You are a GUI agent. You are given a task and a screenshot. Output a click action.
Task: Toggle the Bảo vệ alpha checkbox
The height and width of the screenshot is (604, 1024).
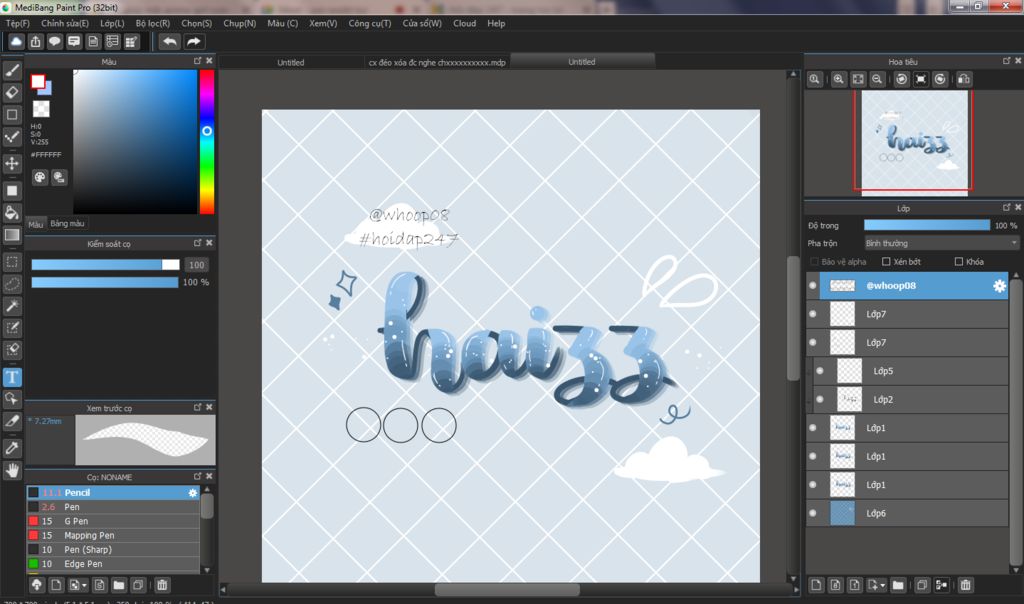click(x=814, y=261)
